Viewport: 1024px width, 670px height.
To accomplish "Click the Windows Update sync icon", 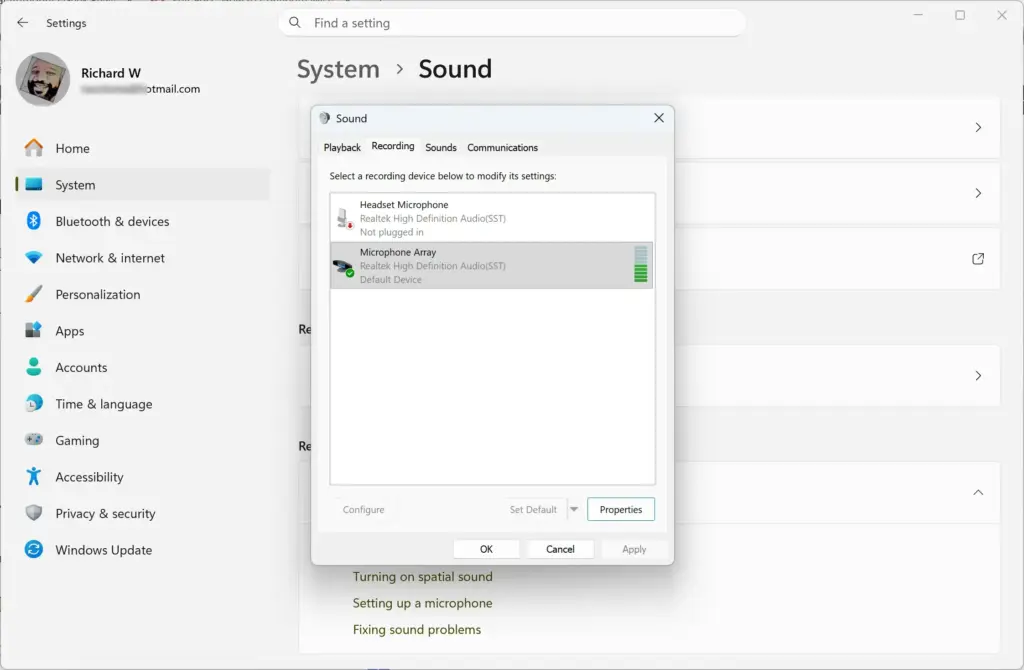I will pos(33,549).
